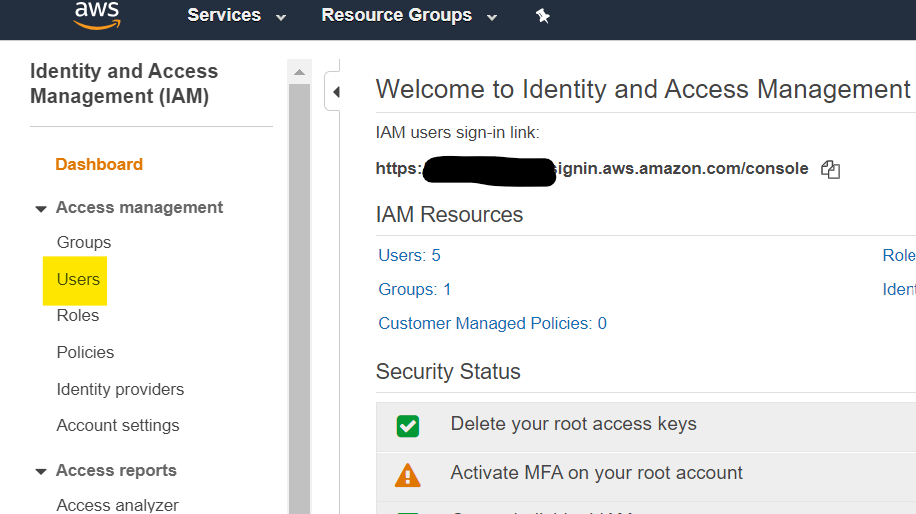Click the sidebar scroll up arrow
This screenshot has width=916, height=514.
(299, 72)
